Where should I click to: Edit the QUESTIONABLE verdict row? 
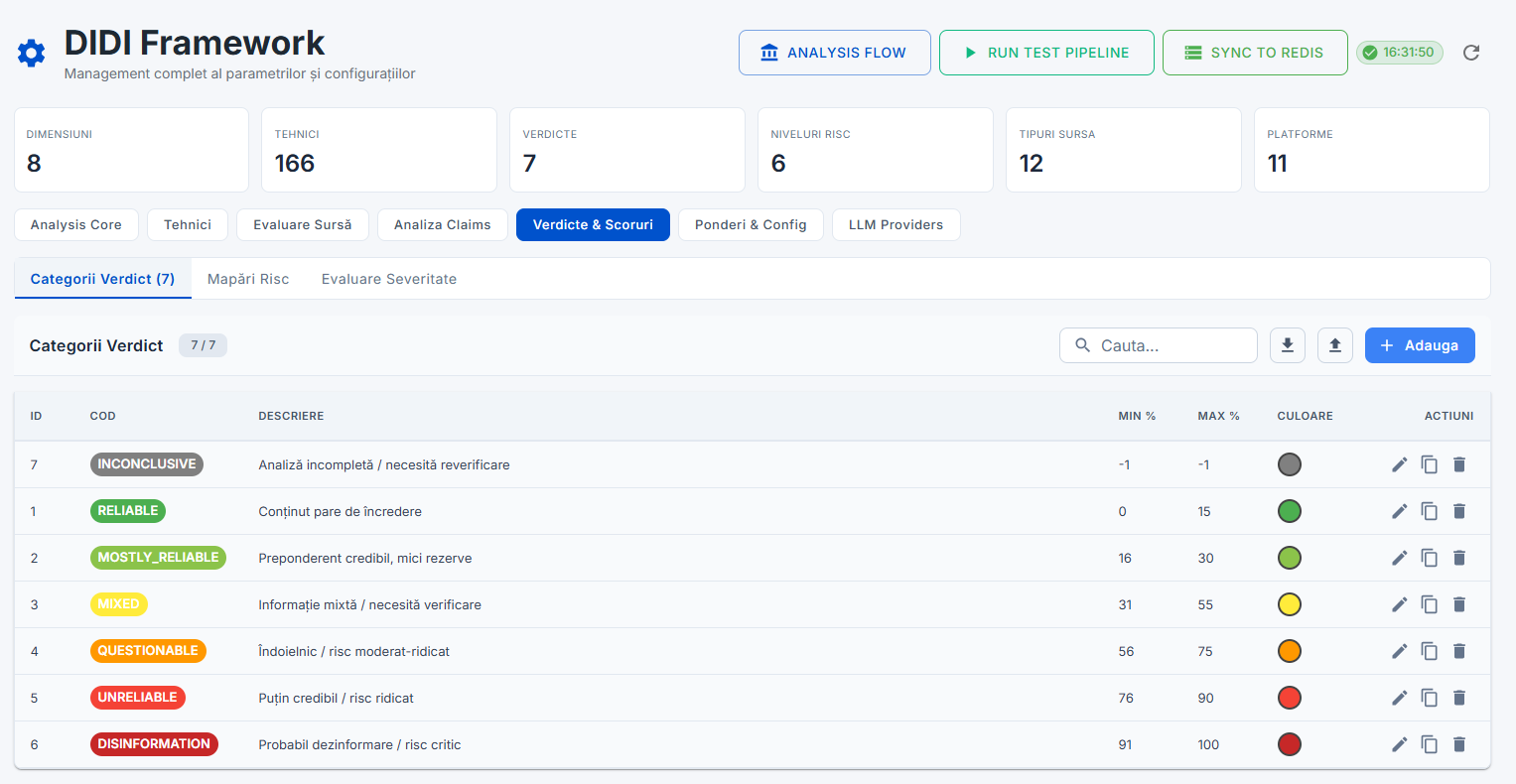coord(1400,651)
